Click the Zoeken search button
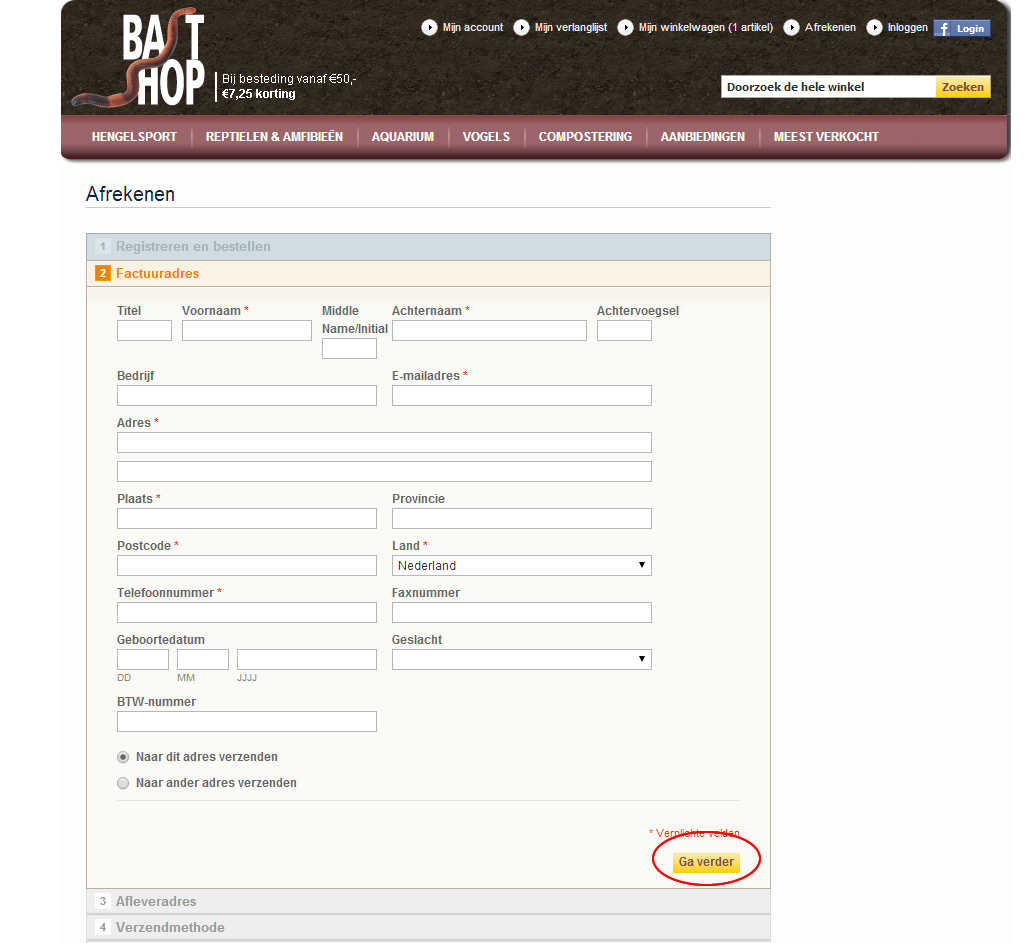The width and height of the screenshot is (1031, 943). coord(963,87)
